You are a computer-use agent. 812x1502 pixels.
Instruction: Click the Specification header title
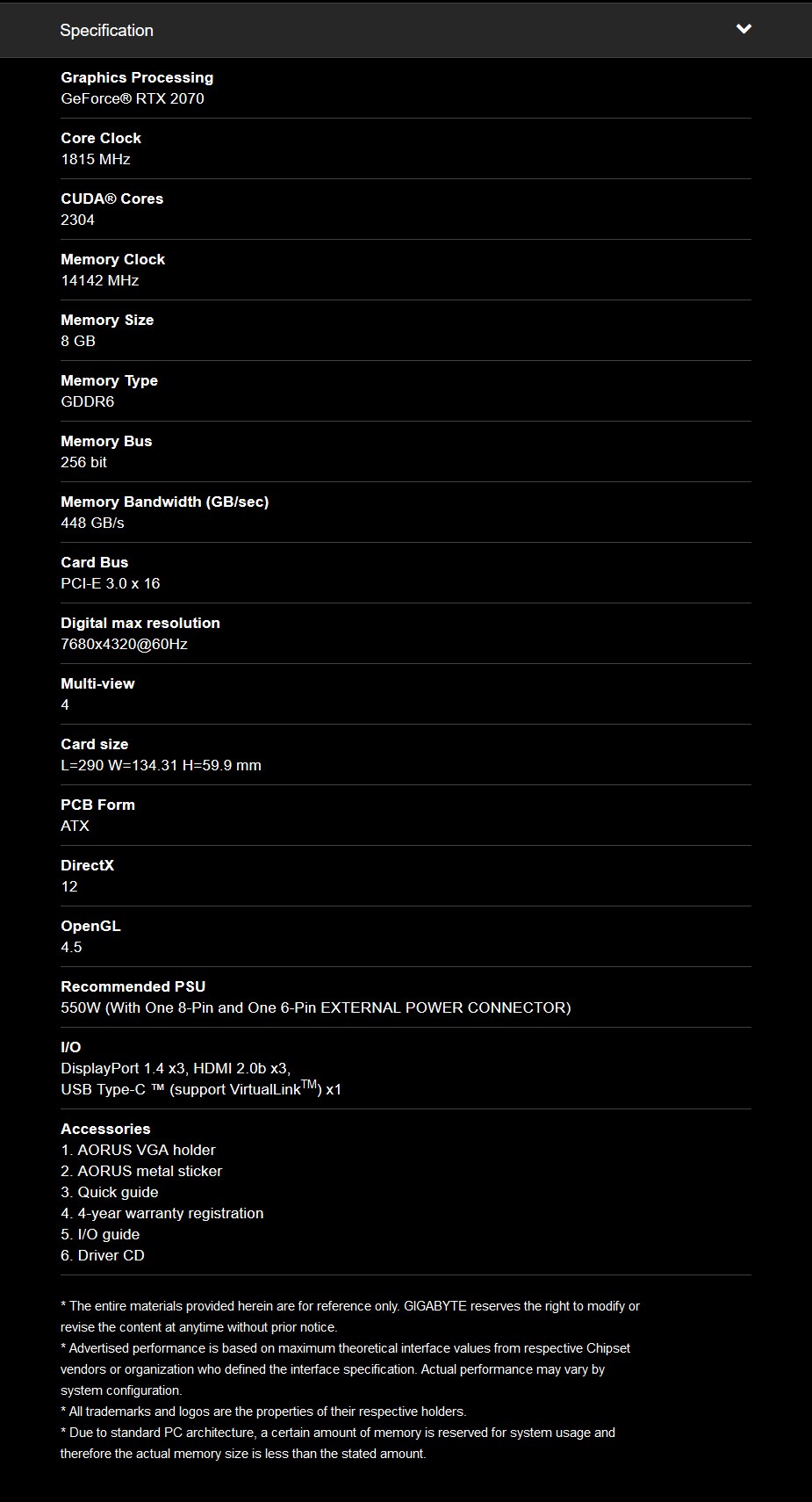click(106, 31)
